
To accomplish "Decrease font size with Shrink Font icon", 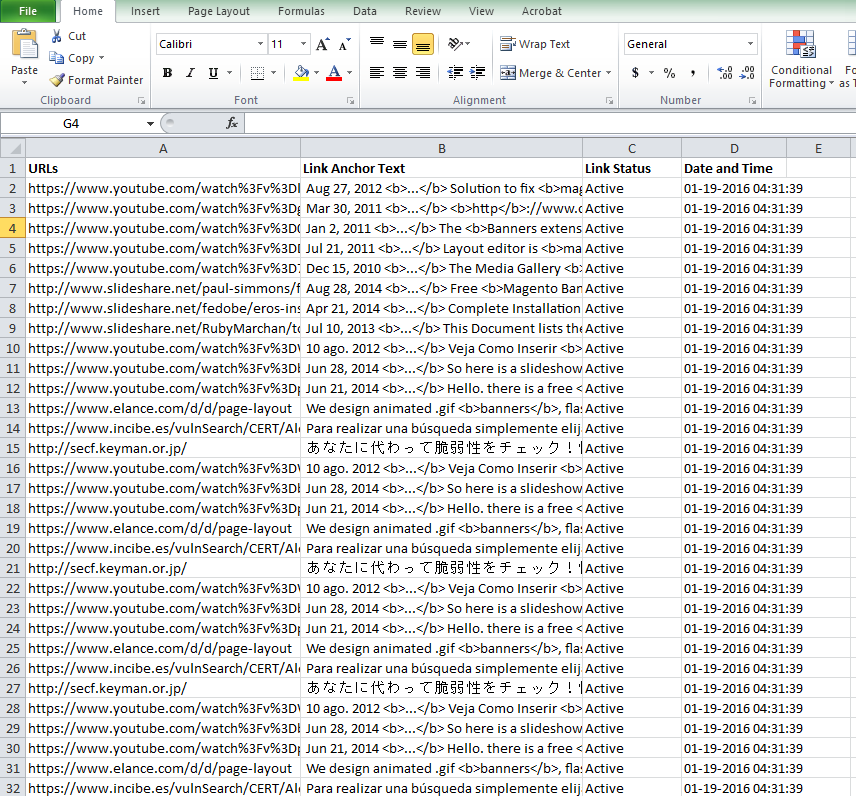I will (x=344, y=44).
